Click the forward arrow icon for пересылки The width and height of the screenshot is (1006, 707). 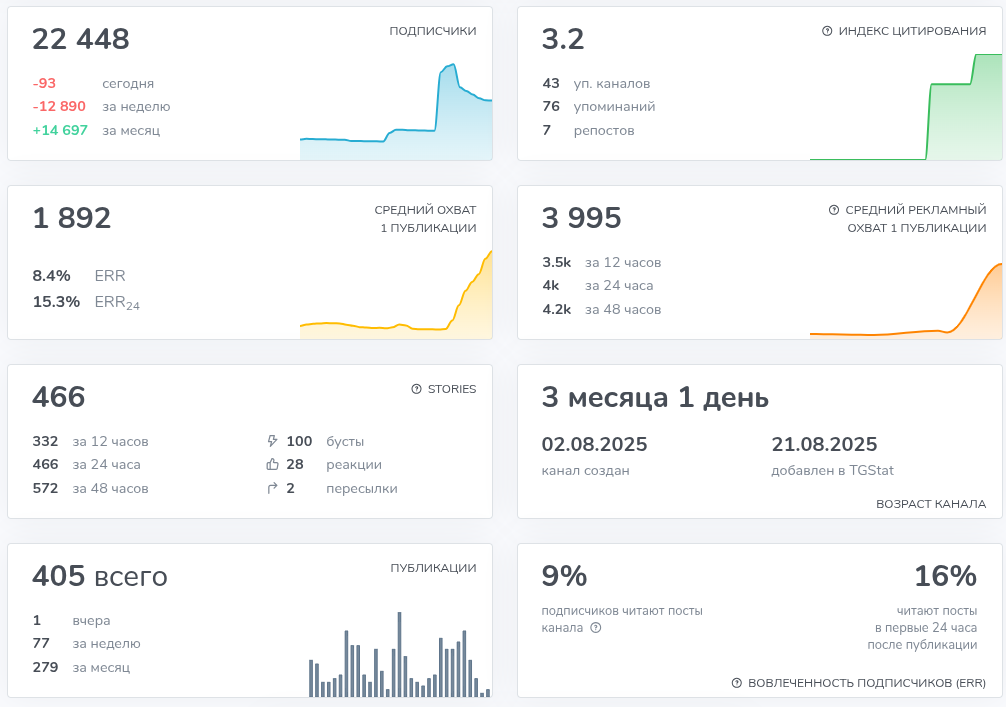[272, 489]
